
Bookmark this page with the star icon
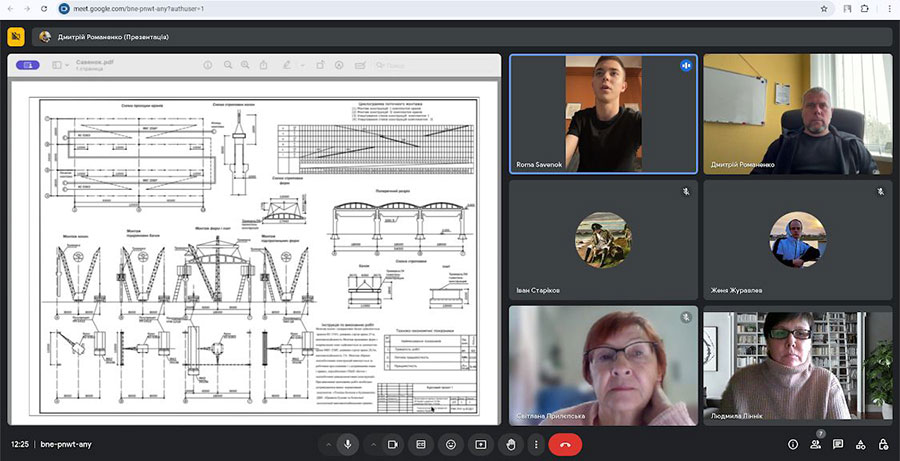tap(823, 8)
